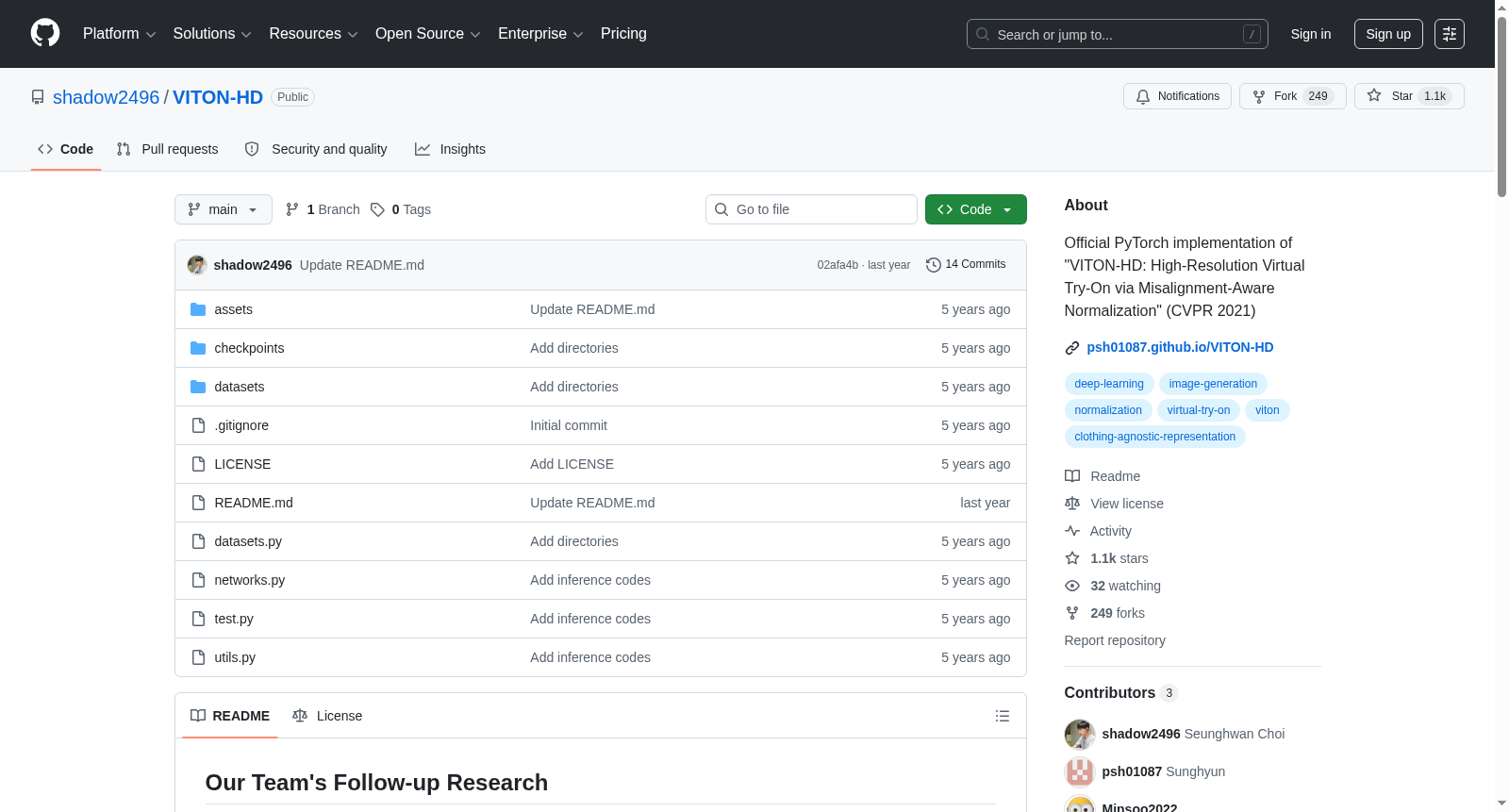Click the virtual-try-on topic tag
1509x812 pixels.
[x=1199, y=410]
